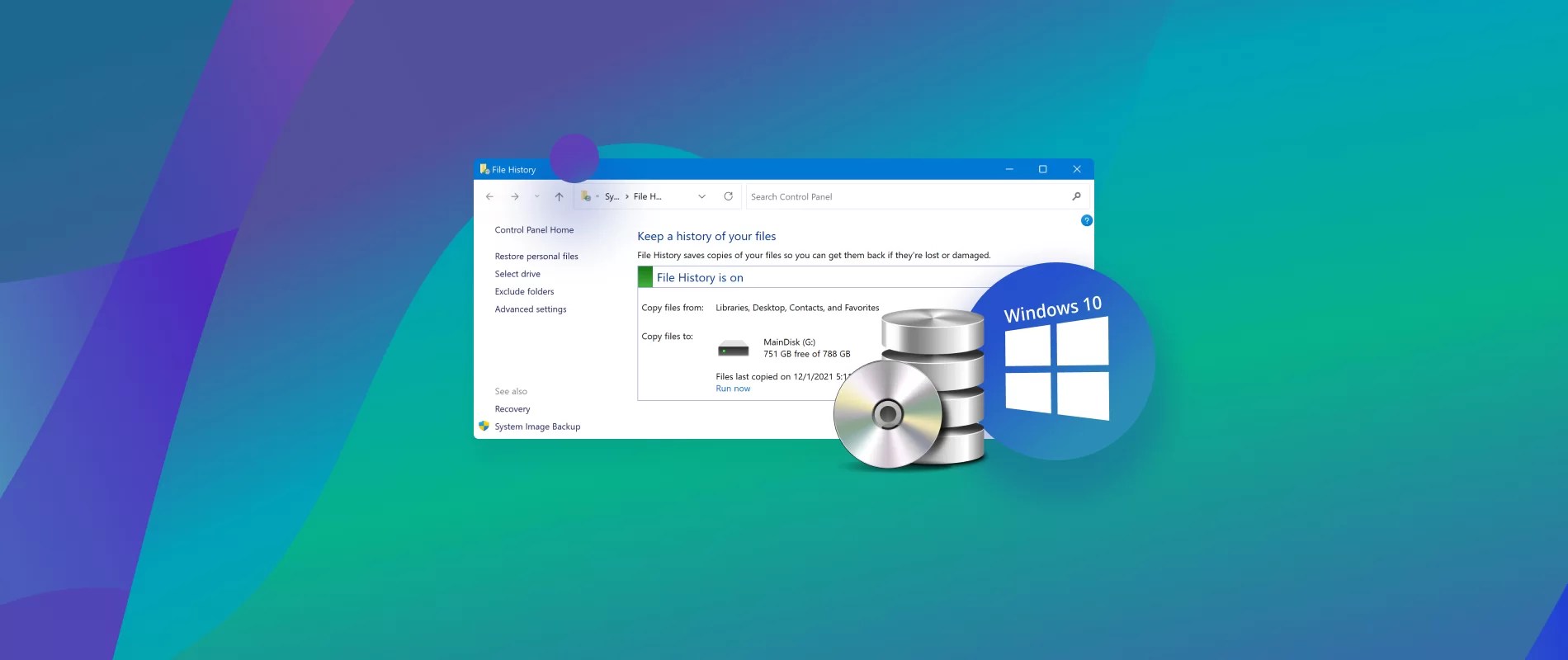1568x660 pixels.
Task: Select the 'File History is on' text
Action: click(700, 278)
